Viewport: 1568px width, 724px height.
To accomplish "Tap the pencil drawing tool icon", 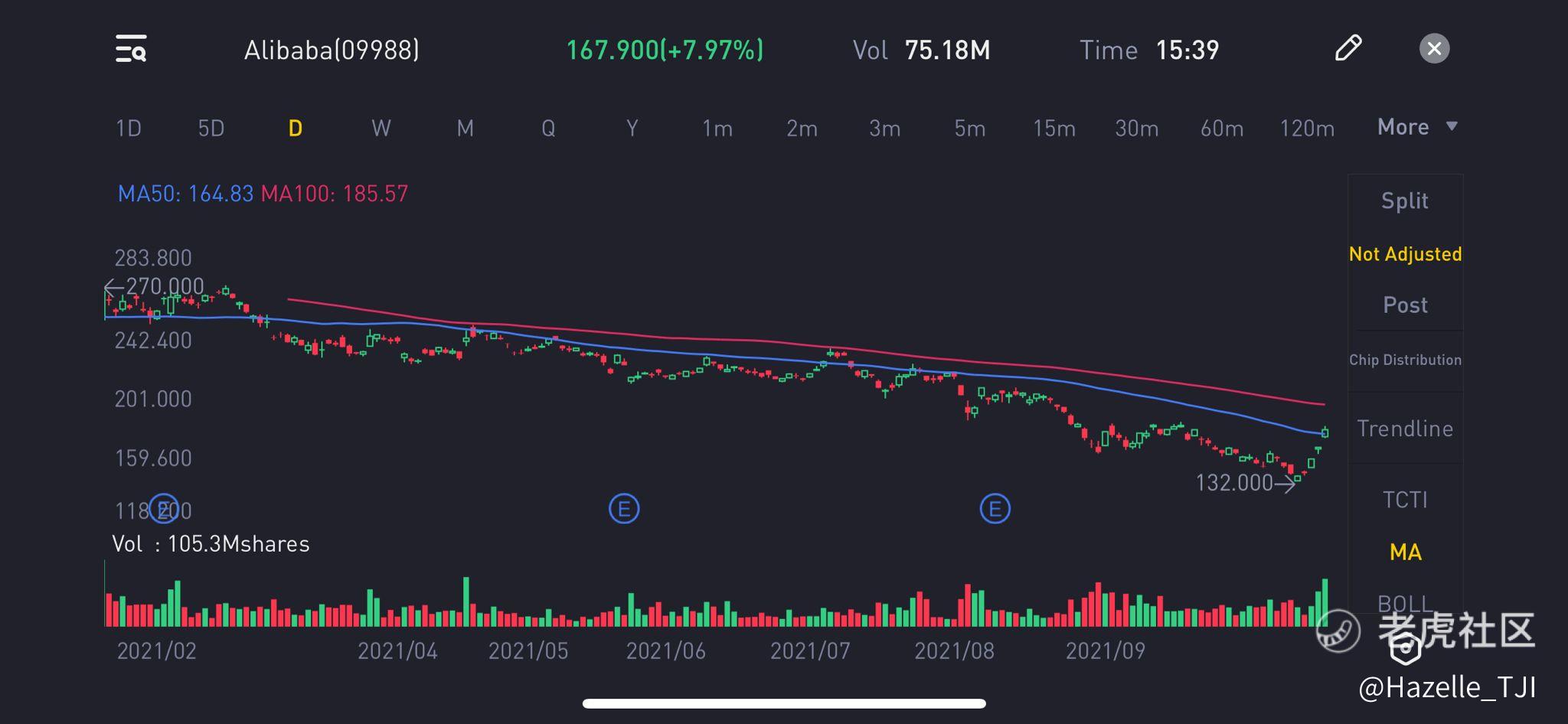I will pos(1348,48).
